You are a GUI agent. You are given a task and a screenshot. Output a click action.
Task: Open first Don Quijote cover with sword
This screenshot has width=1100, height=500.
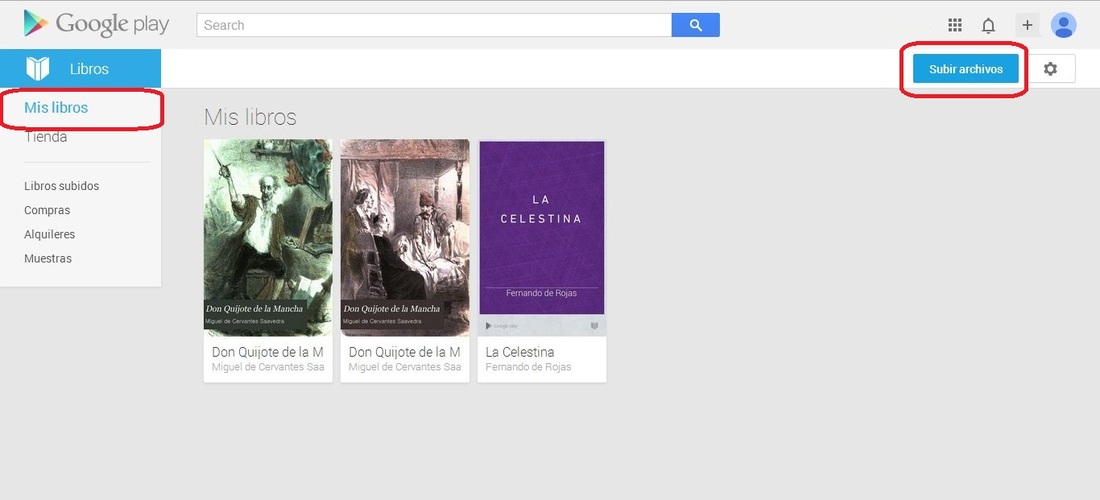click(268, 238)
